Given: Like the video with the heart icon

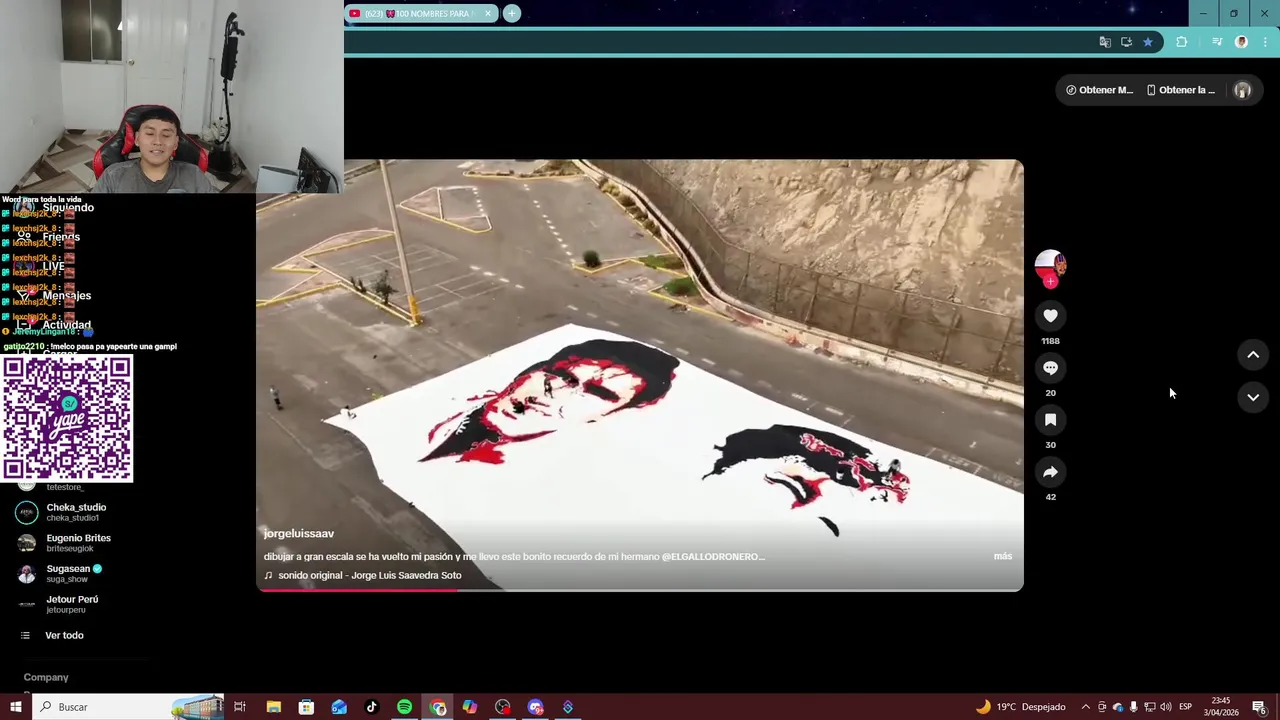Looking at the screenshot, I should [1050, 316].
